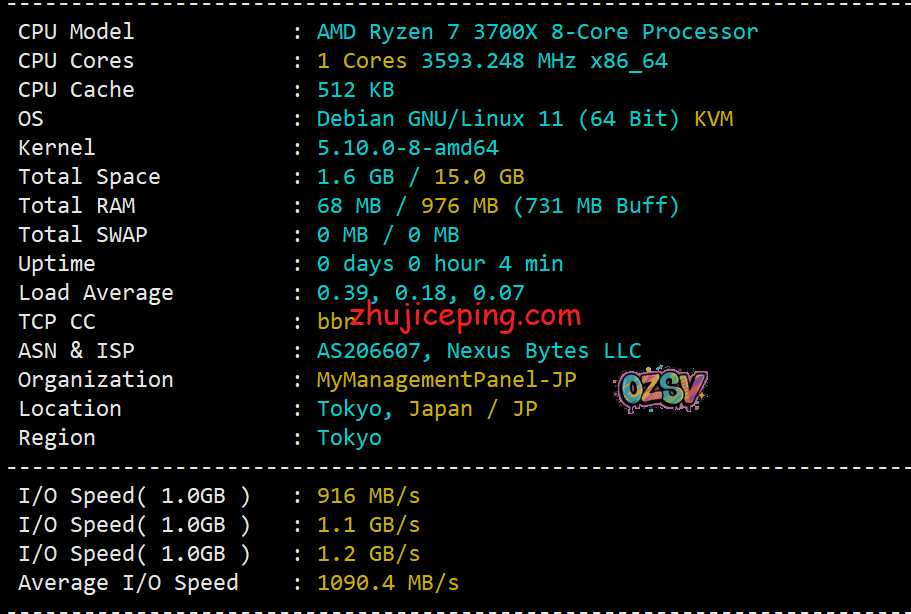
Task: Click the Load Average values
Action: coord(421,293)
